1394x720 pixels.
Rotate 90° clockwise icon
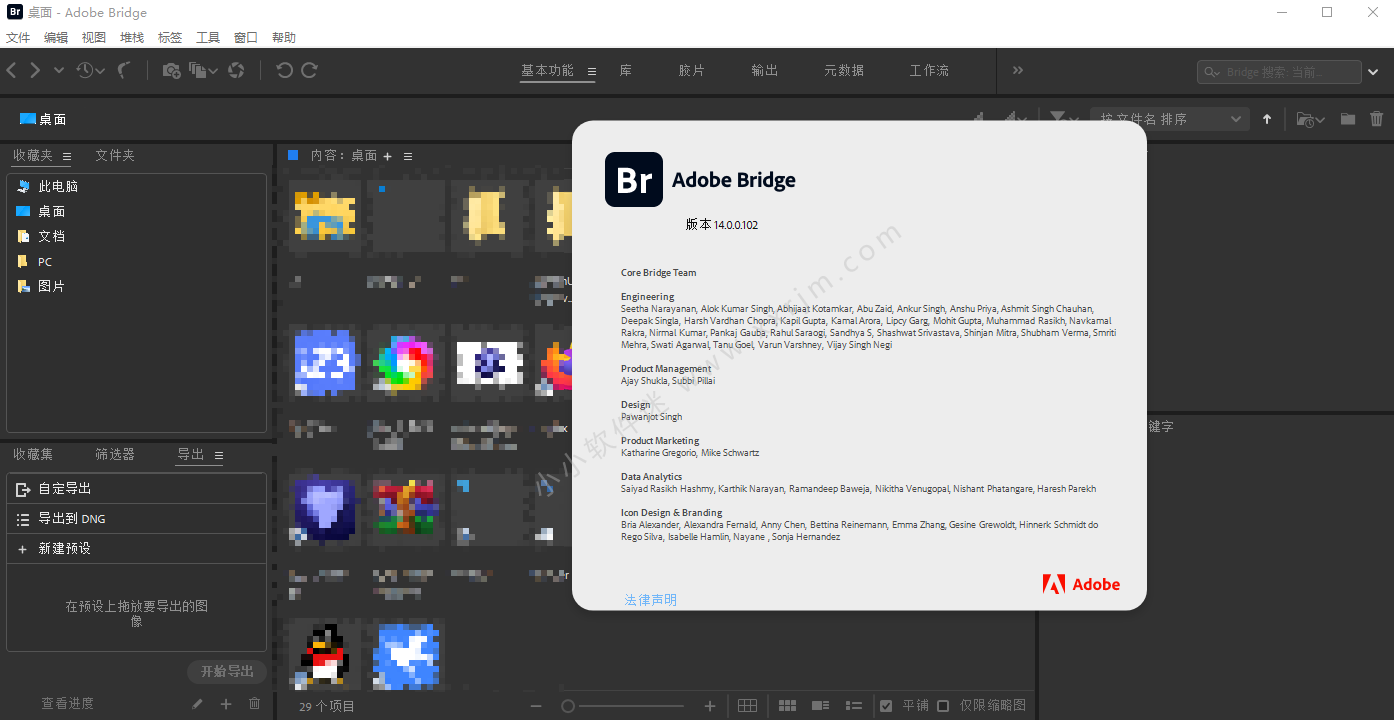coord(310,70)
